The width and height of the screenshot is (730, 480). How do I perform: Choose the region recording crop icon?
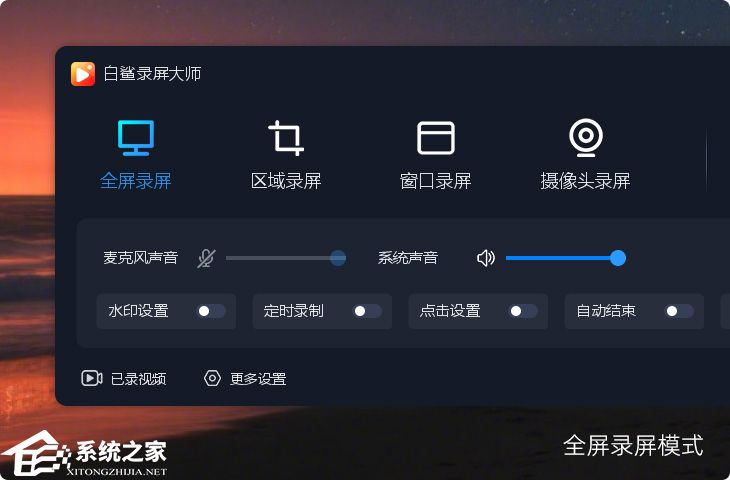[x=286, y=138]
